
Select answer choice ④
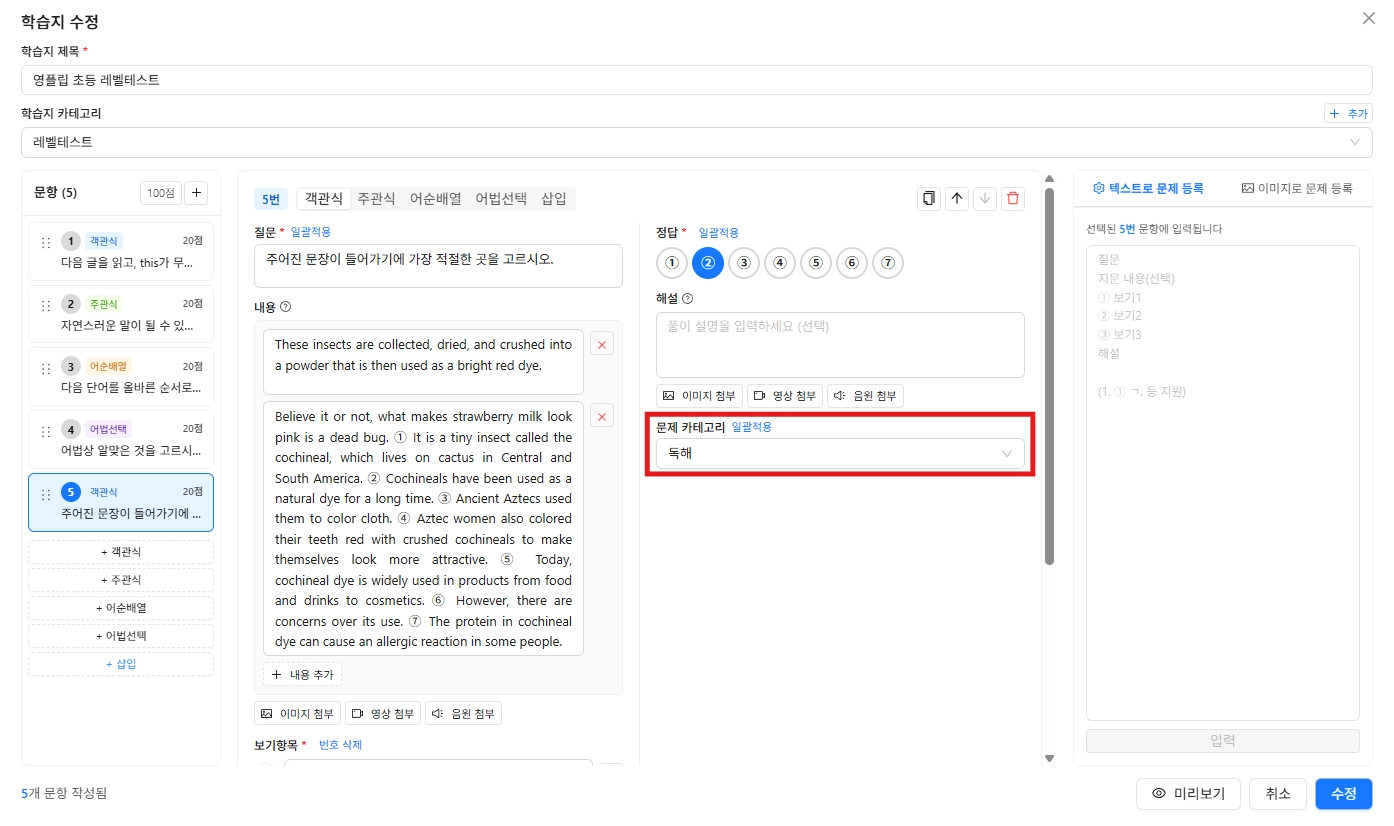(x=780, y=263)
